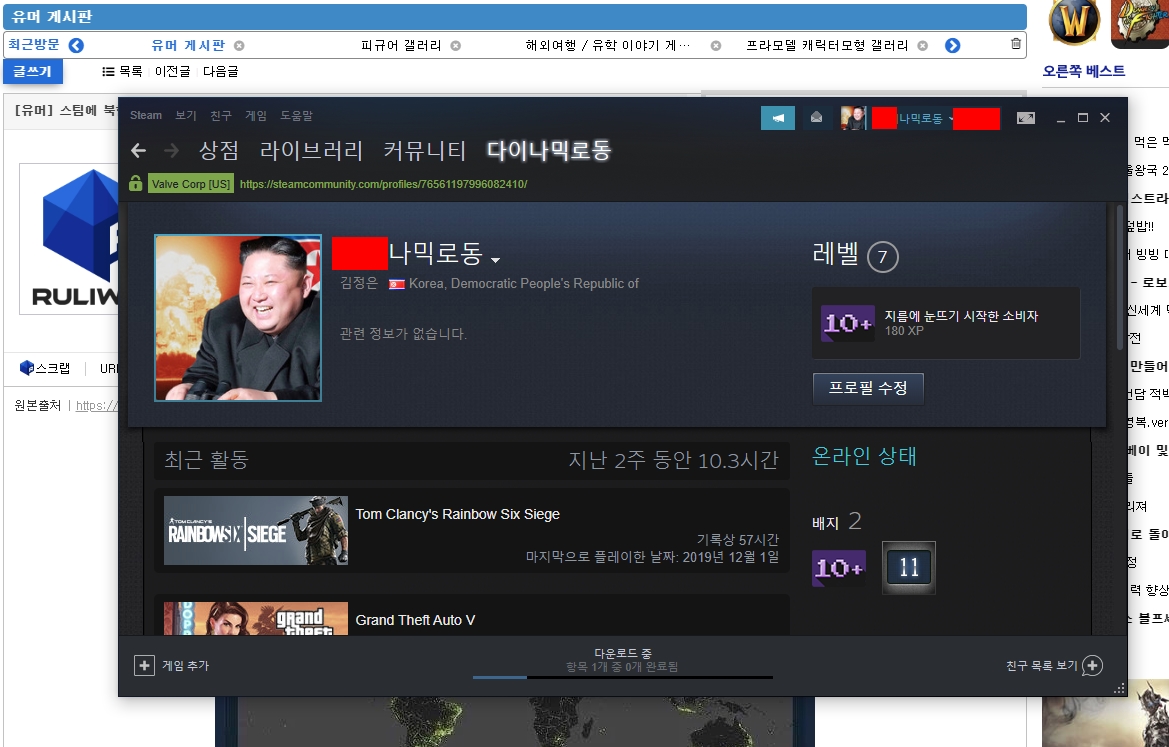The width and height of the screenshot is (1169, 747).
Task: Click the 프로필 수정 button
Action: [x=868, y=388]
